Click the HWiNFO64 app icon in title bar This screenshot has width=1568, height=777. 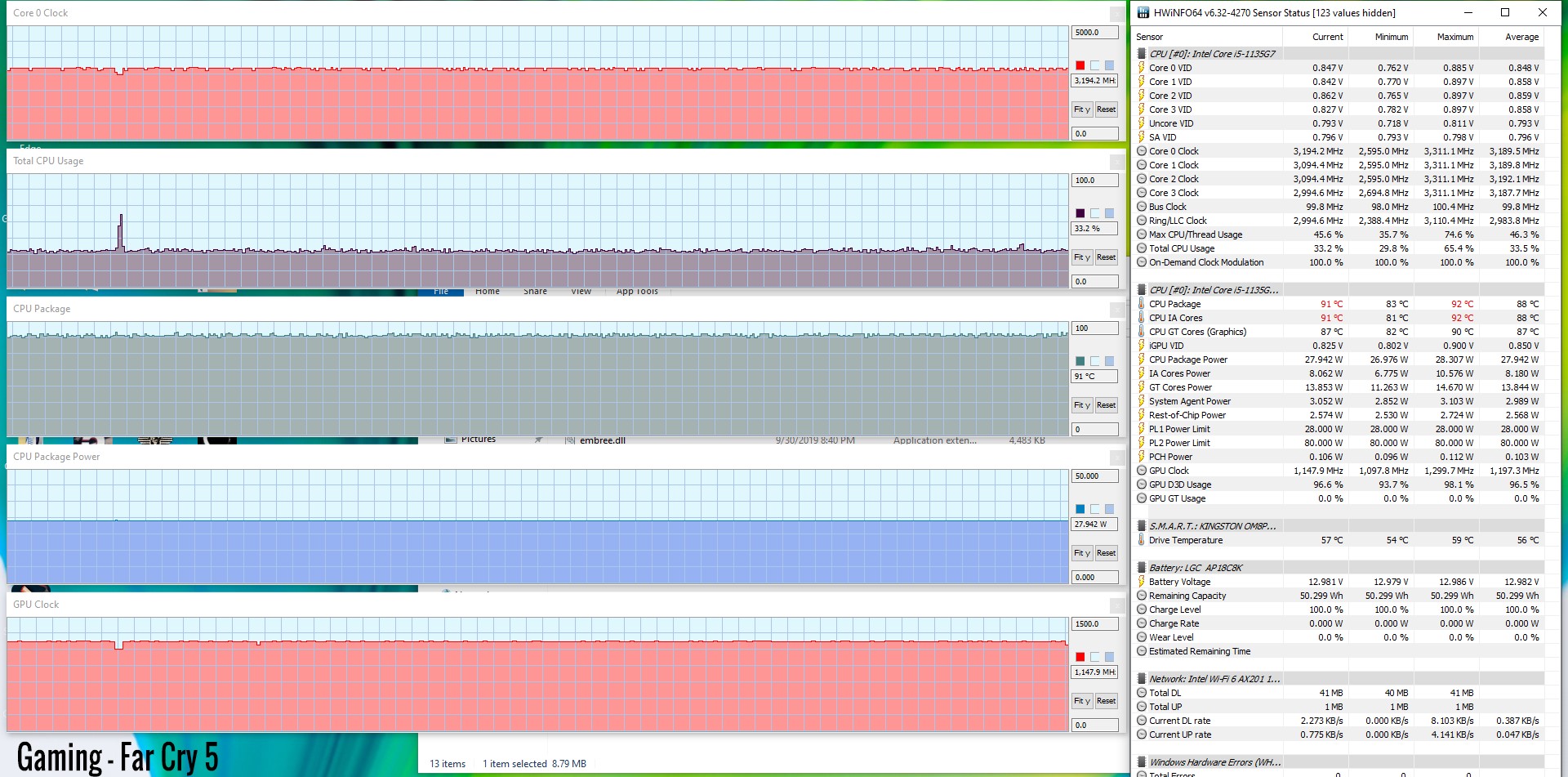(x=1143, y=12)
